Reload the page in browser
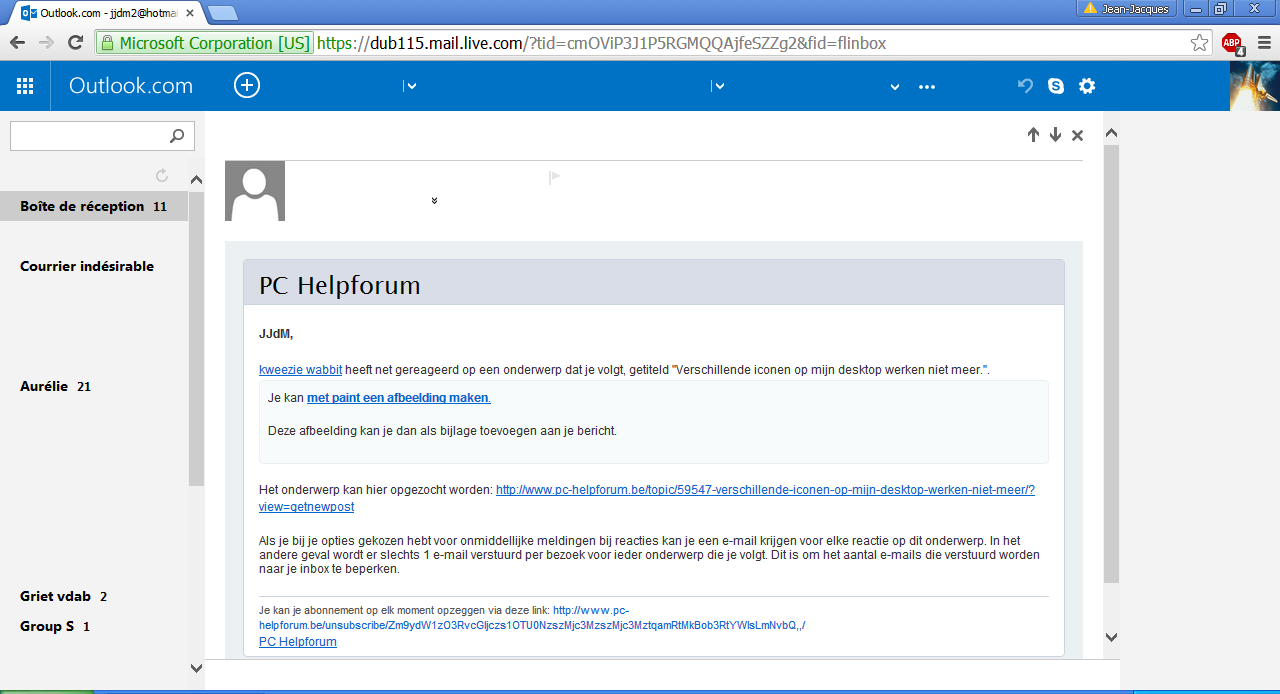Screen dimensions: 1280x694 pyautogui.click(x=75, y=43)
